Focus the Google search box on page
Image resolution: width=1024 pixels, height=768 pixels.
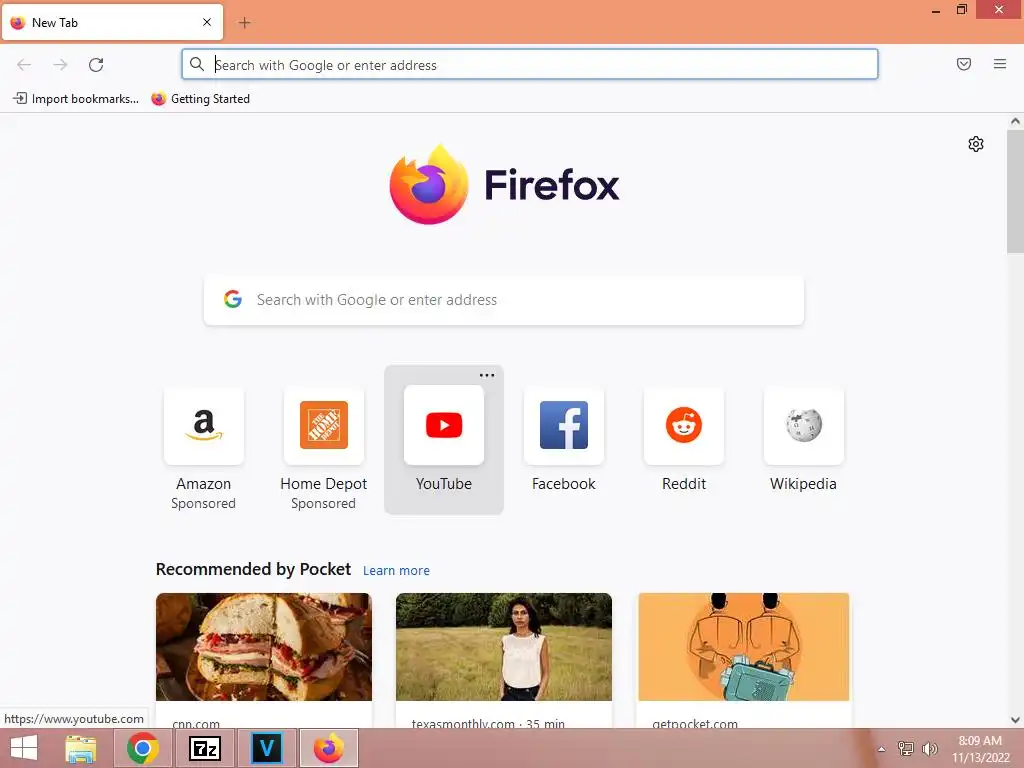click(x=504, y=300)
